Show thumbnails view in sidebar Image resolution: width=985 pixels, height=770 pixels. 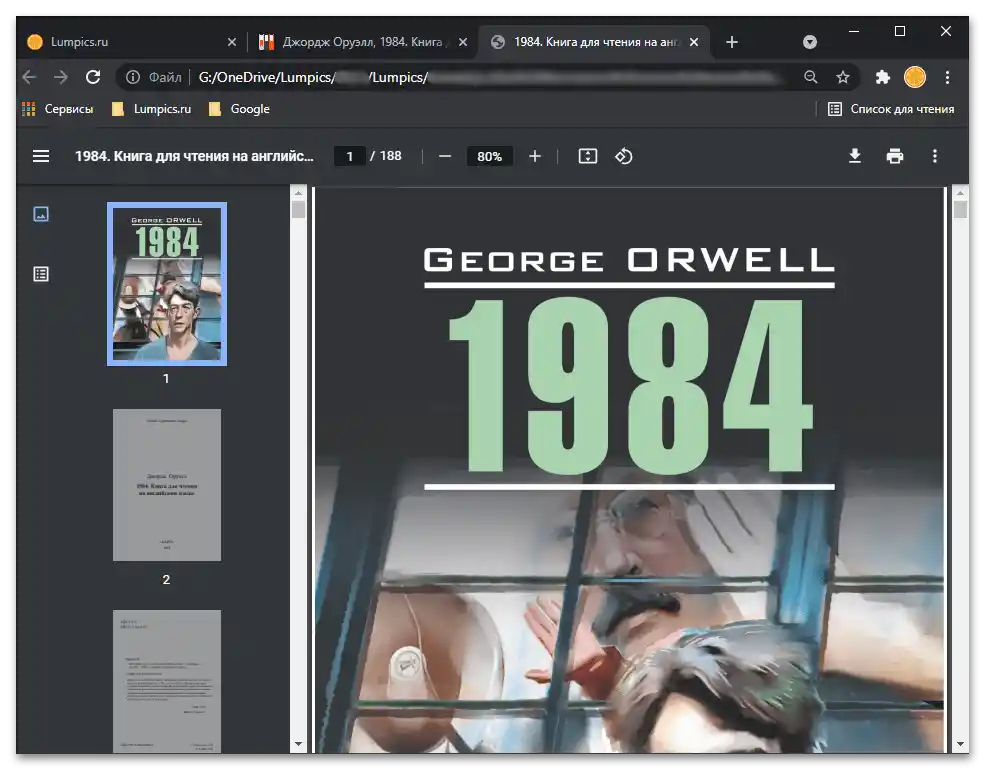(x=41, y=214)
